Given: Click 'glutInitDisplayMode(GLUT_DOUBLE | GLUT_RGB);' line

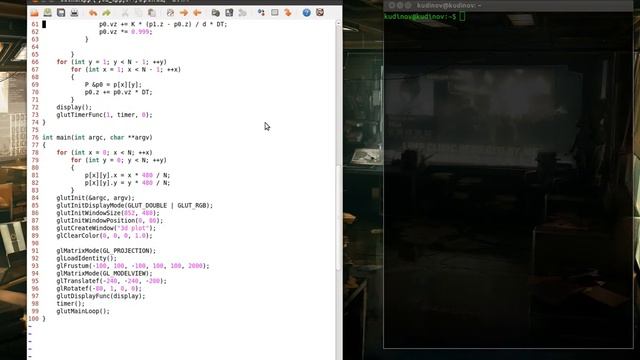Looking at the screenshot, I should click(x=135, y=205).
